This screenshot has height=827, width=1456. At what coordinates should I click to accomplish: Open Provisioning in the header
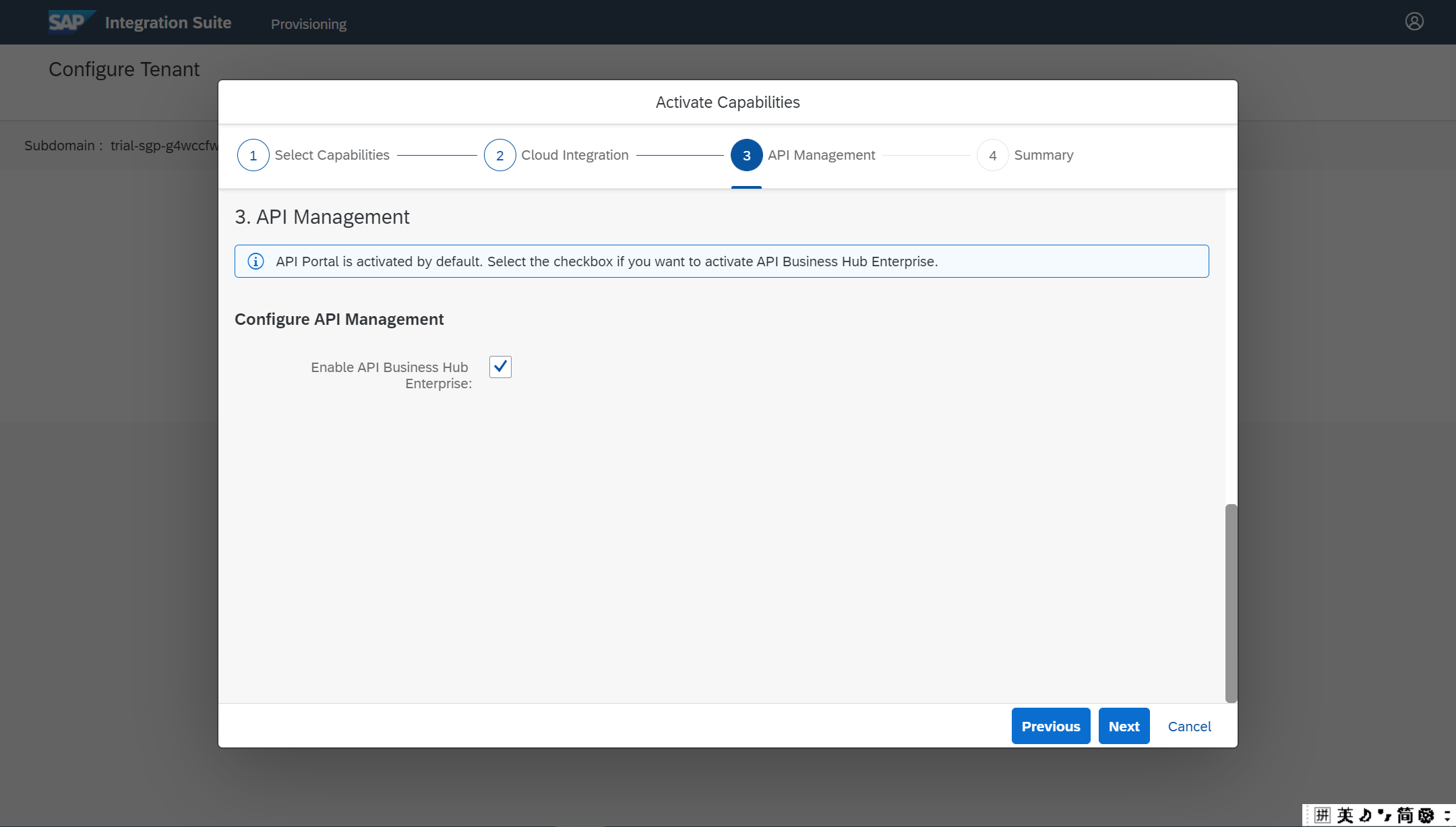[x=309, y=24]
